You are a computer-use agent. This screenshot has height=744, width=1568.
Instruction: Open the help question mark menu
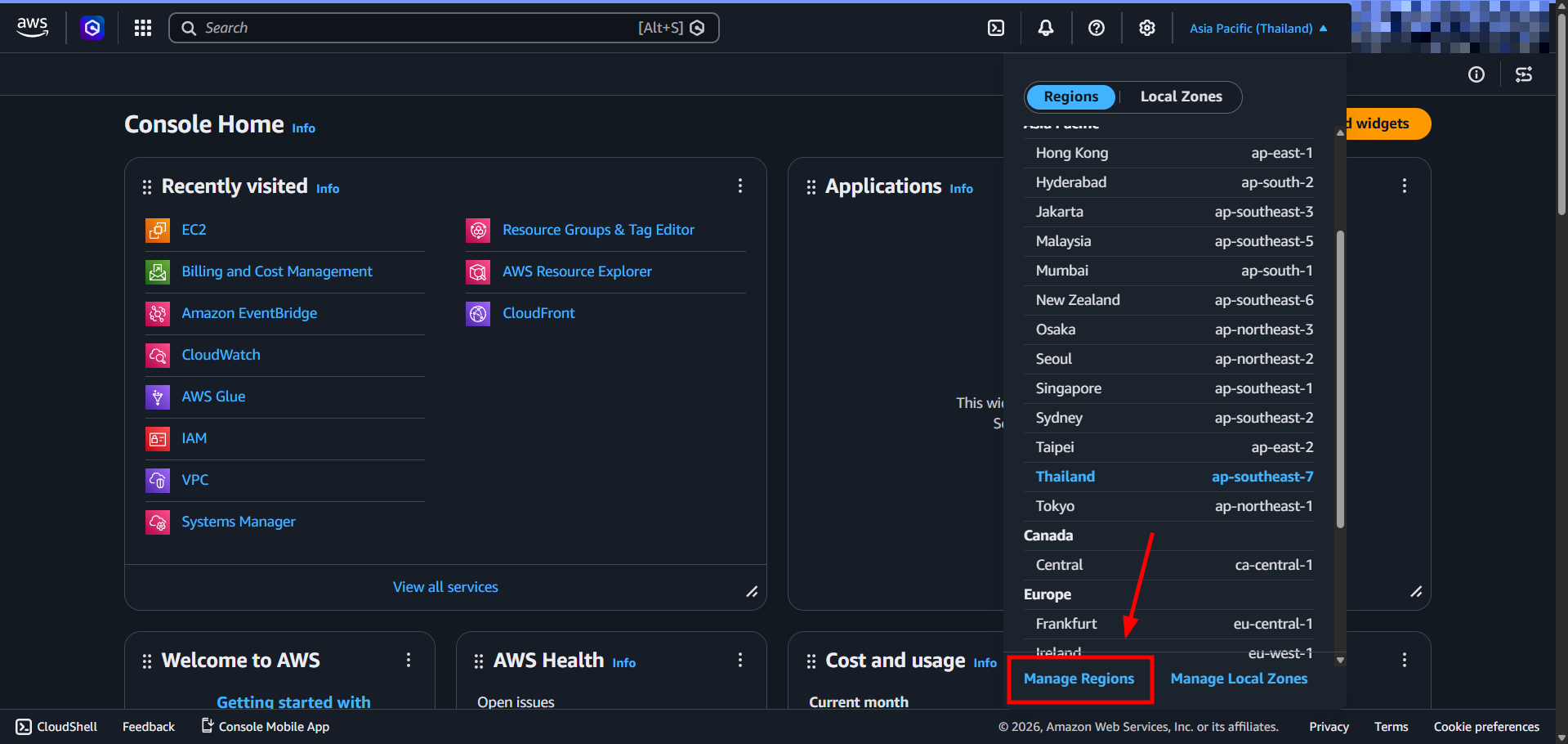coord(1097,28)
